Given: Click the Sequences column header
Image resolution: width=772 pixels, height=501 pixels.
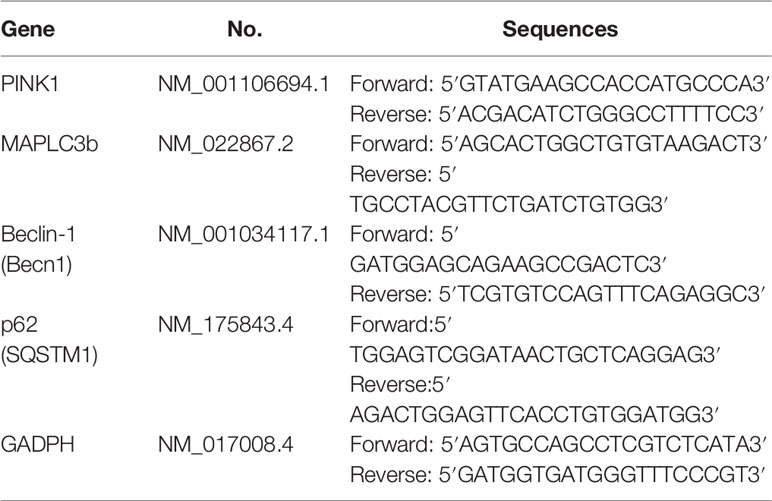Looking at the screenshot, I should 560,30.
